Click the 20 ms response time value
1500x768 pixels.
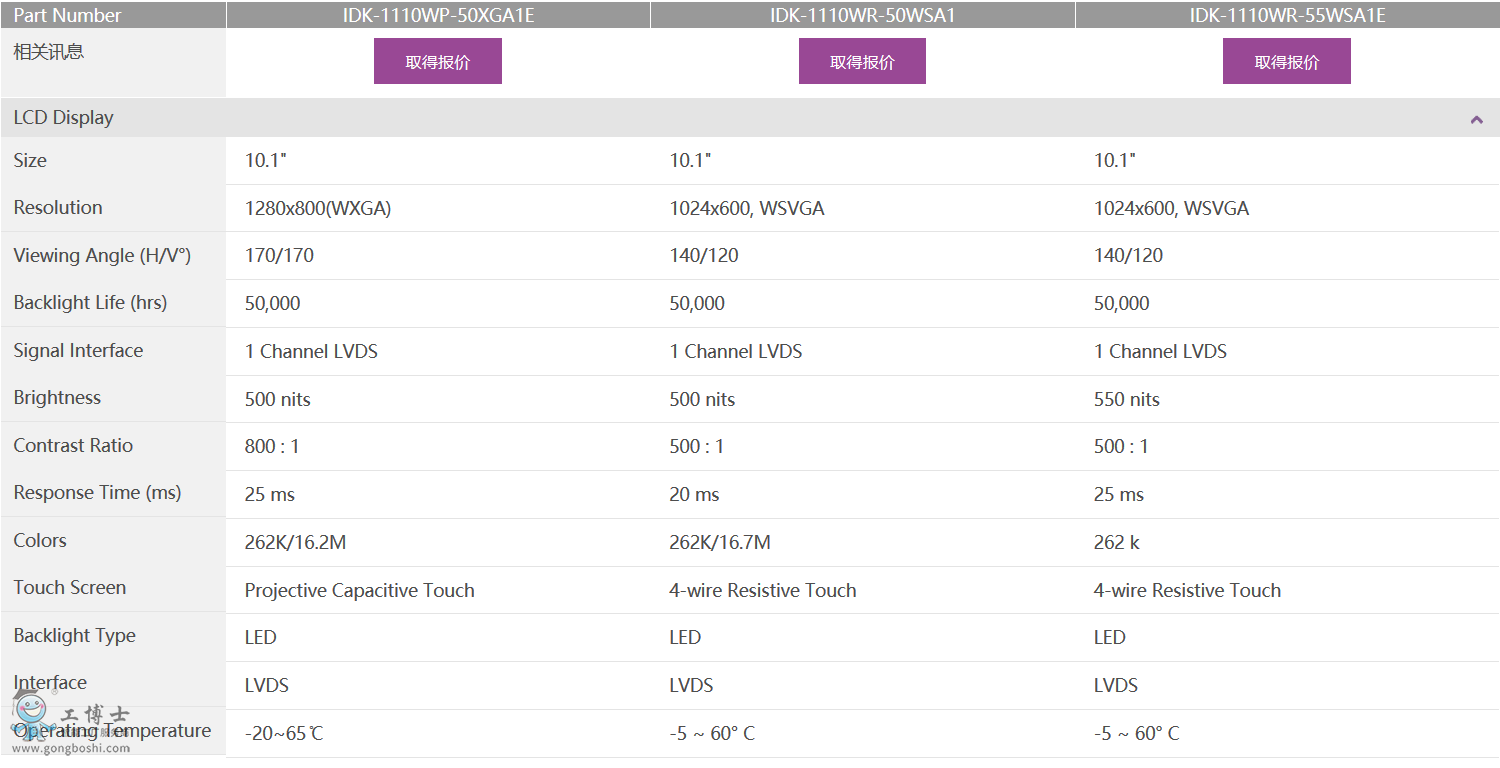[x=694, y=495]
